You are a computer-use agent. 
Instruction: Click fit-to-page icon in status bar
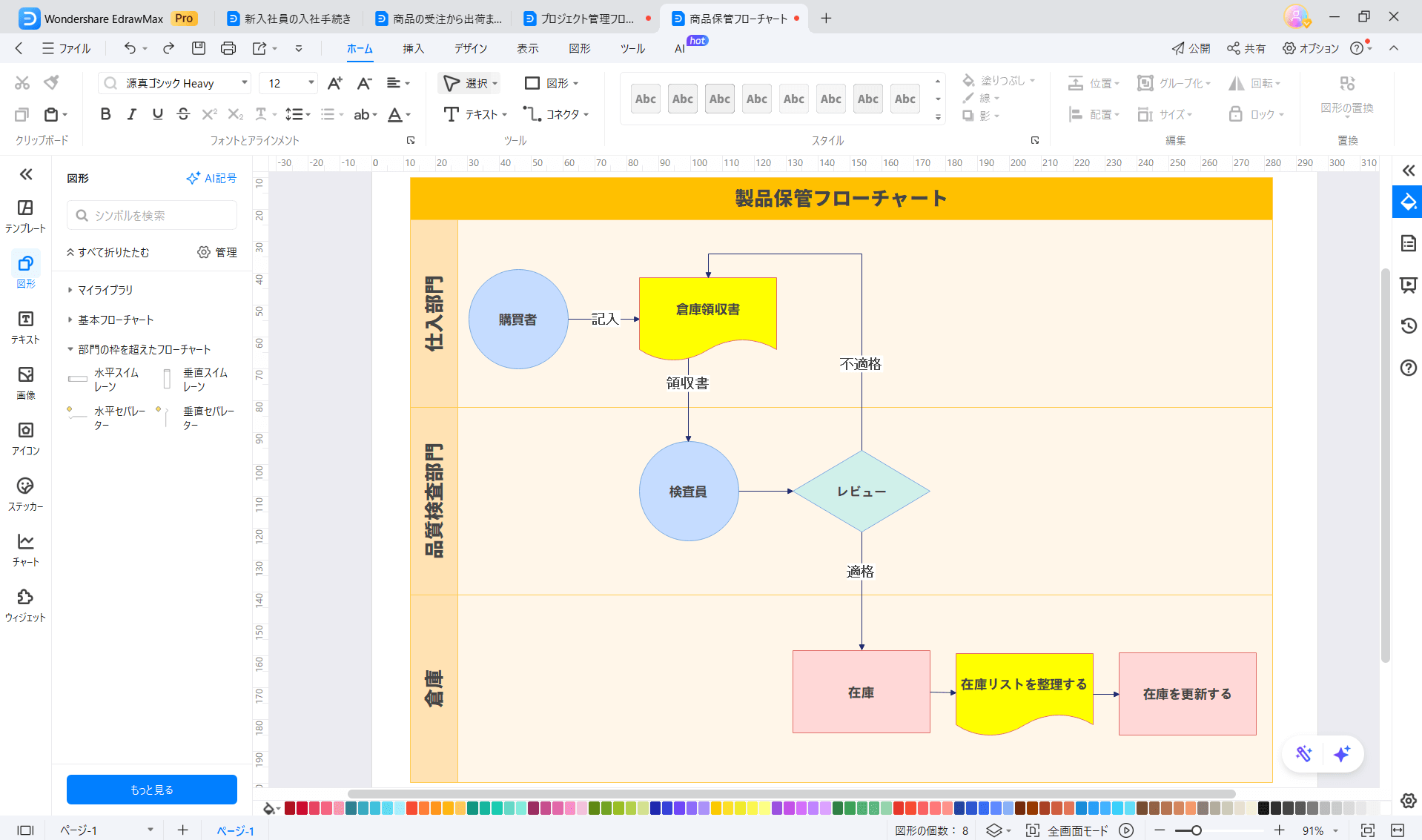pos(1368,830)
